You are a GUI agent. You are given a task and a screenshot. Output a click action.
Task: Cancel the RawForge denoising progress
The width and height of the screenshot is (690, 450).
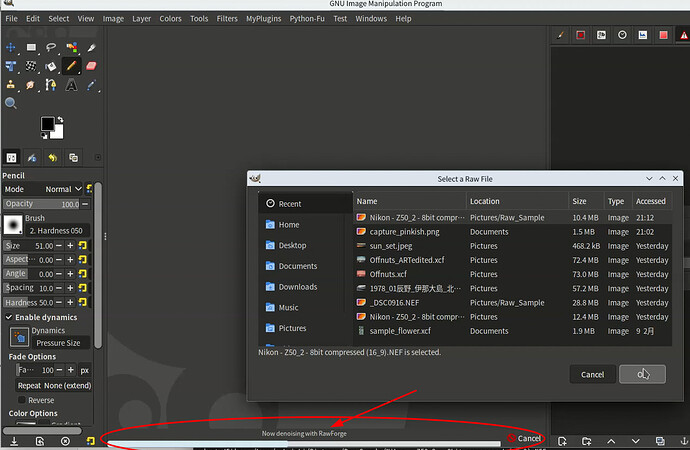click(x=524, y=438)
